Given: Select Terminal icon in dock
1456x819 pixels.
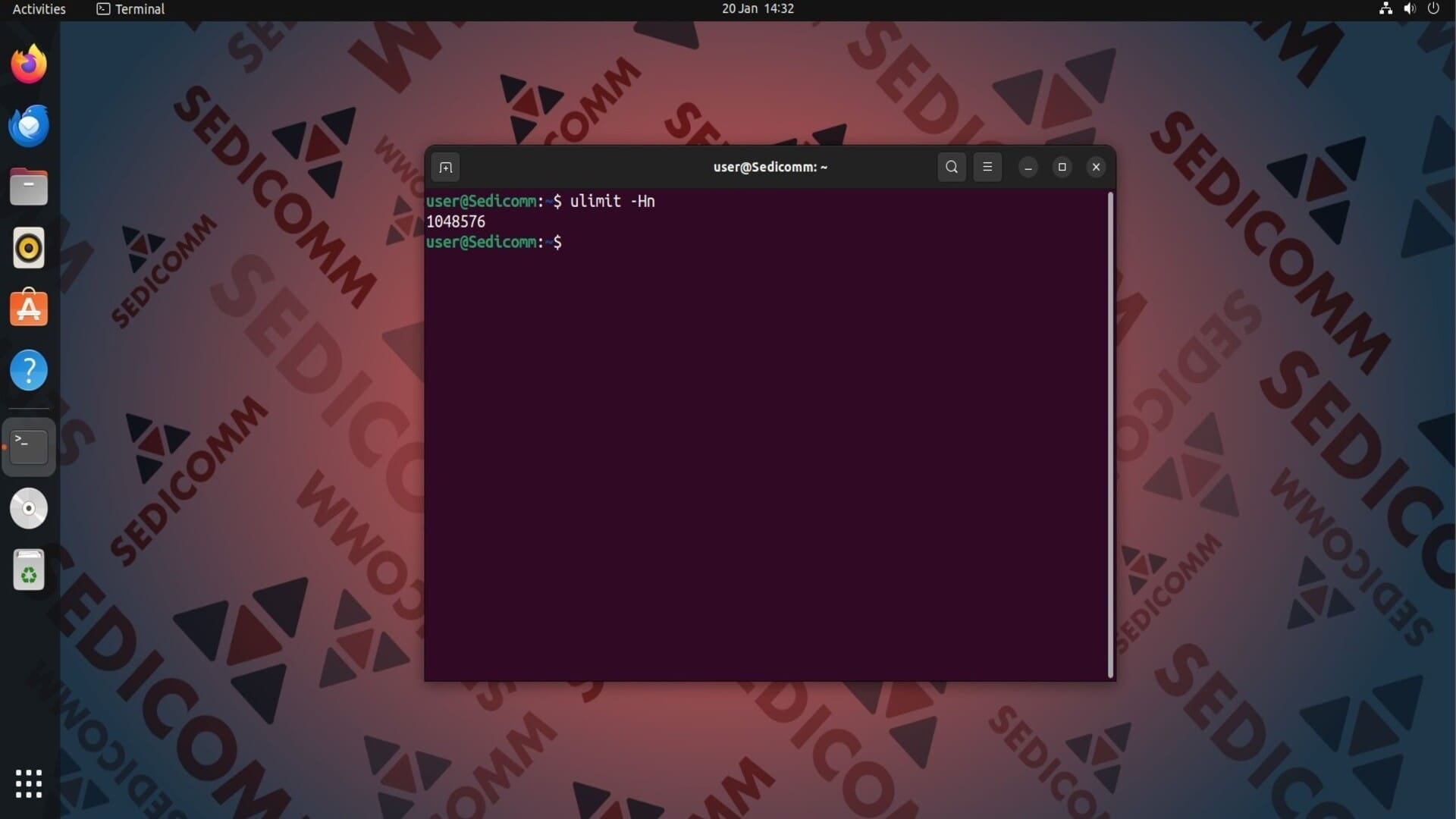Looking at the screenshot, I should (x=29, y=447).
